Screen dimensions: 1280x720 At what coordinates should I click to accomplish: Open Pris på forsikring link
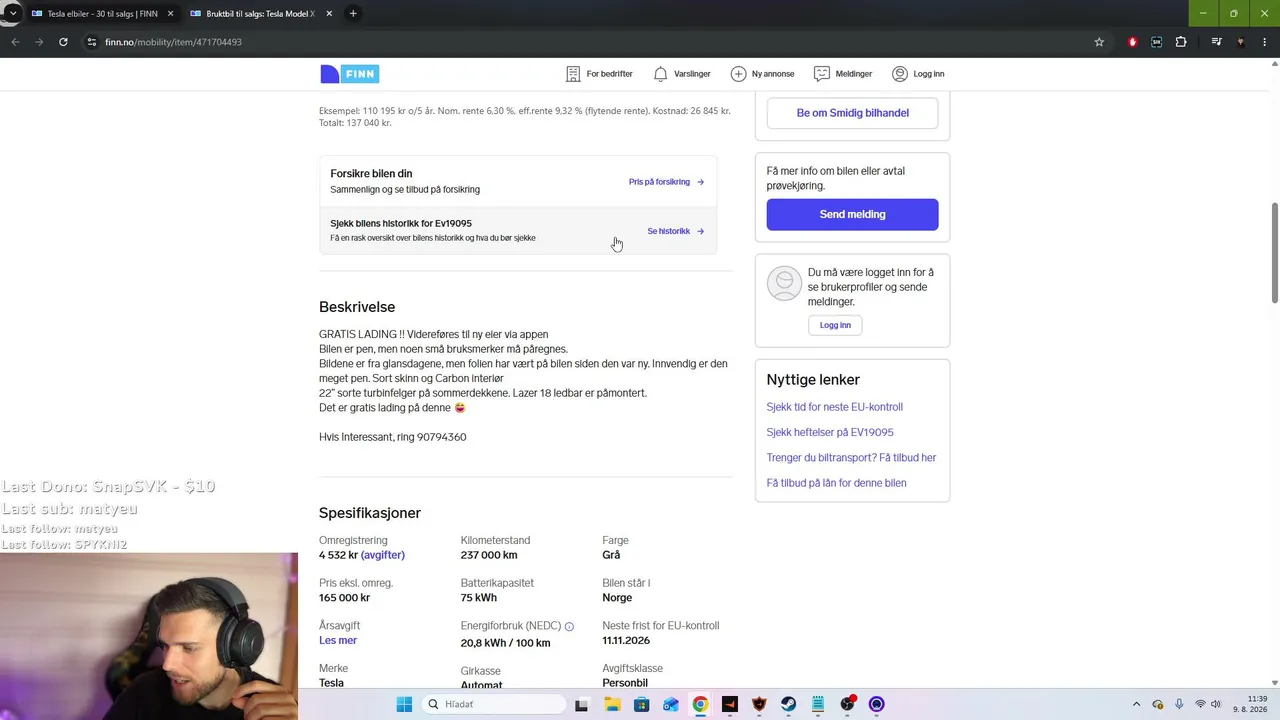(666, 182)
